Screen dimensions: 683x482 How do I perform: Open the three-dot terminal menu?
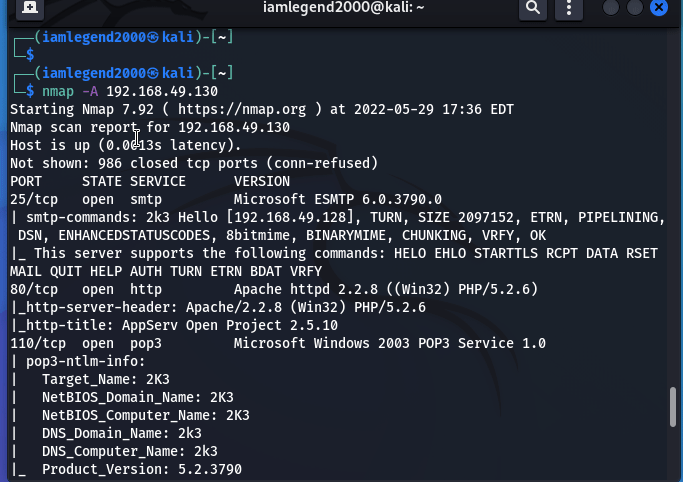[569, 7]
